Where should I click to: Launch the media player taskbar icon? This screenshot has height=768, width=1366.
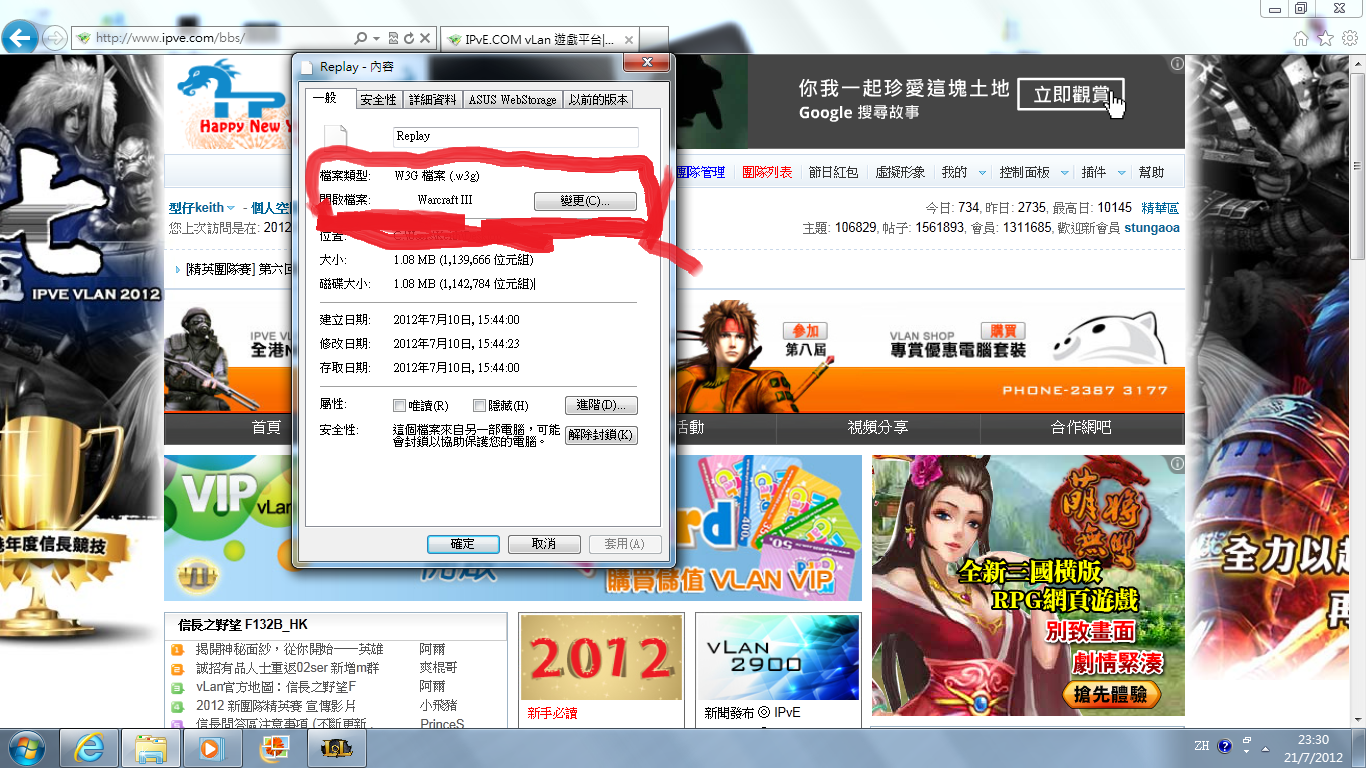point(212,747)
